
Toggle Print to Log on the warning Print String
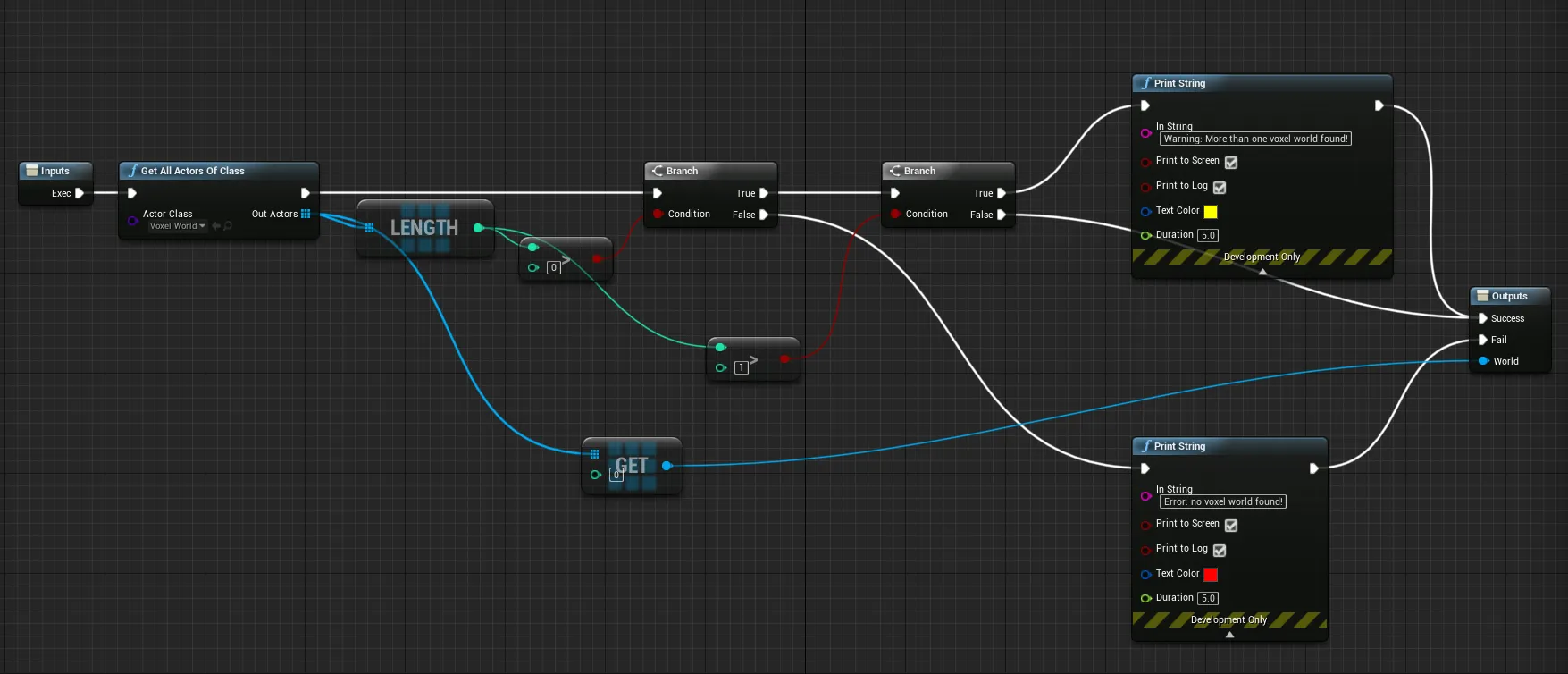point(1220,188)
